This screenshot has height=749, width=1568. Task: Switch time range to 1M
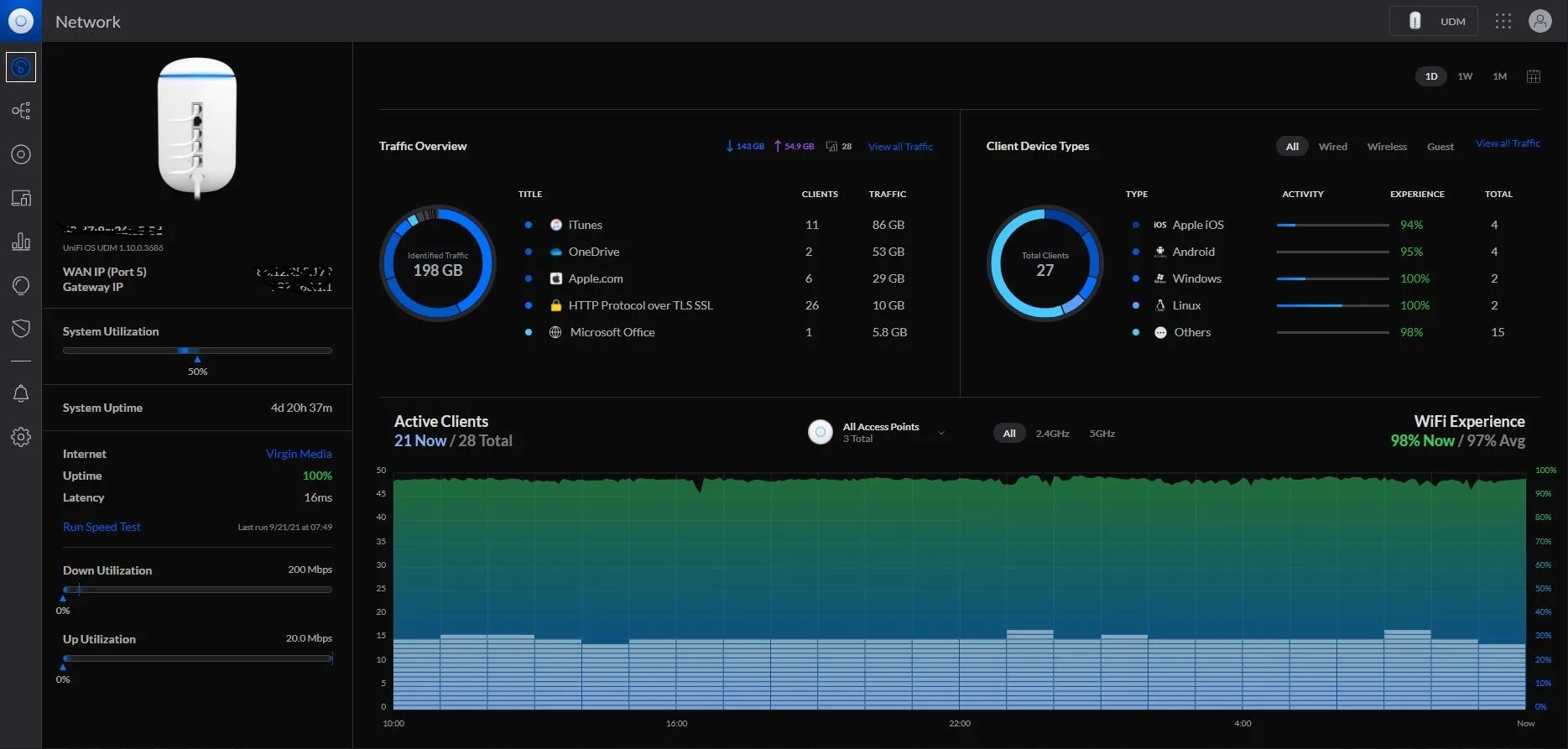1499,76
